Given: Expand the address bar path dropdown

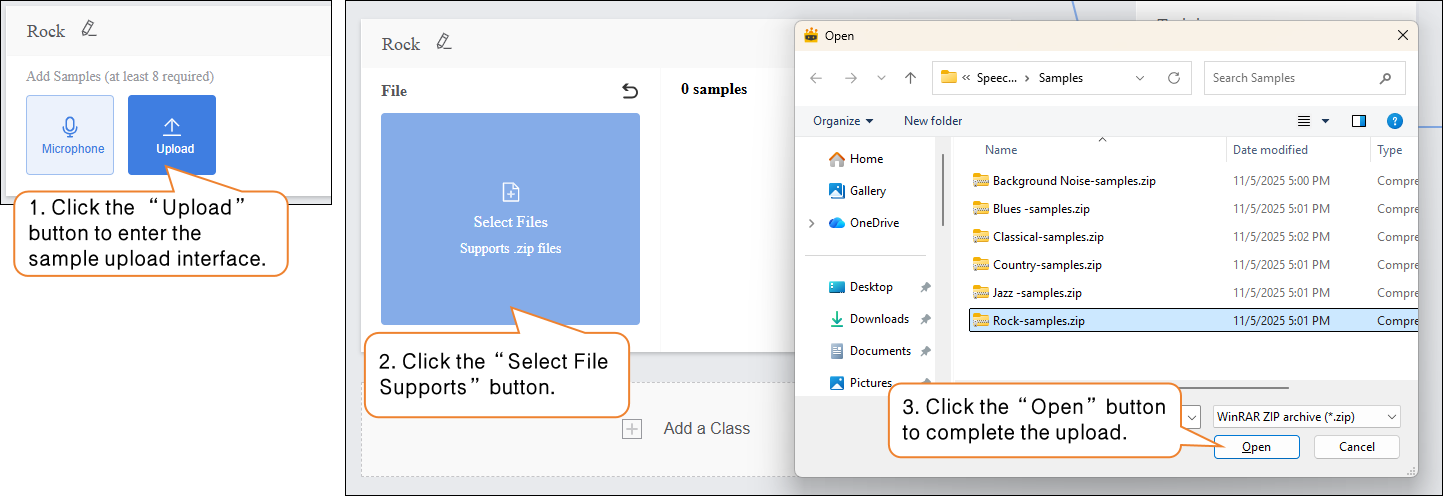Looking at the screenshot, I should pos(1141,78).
